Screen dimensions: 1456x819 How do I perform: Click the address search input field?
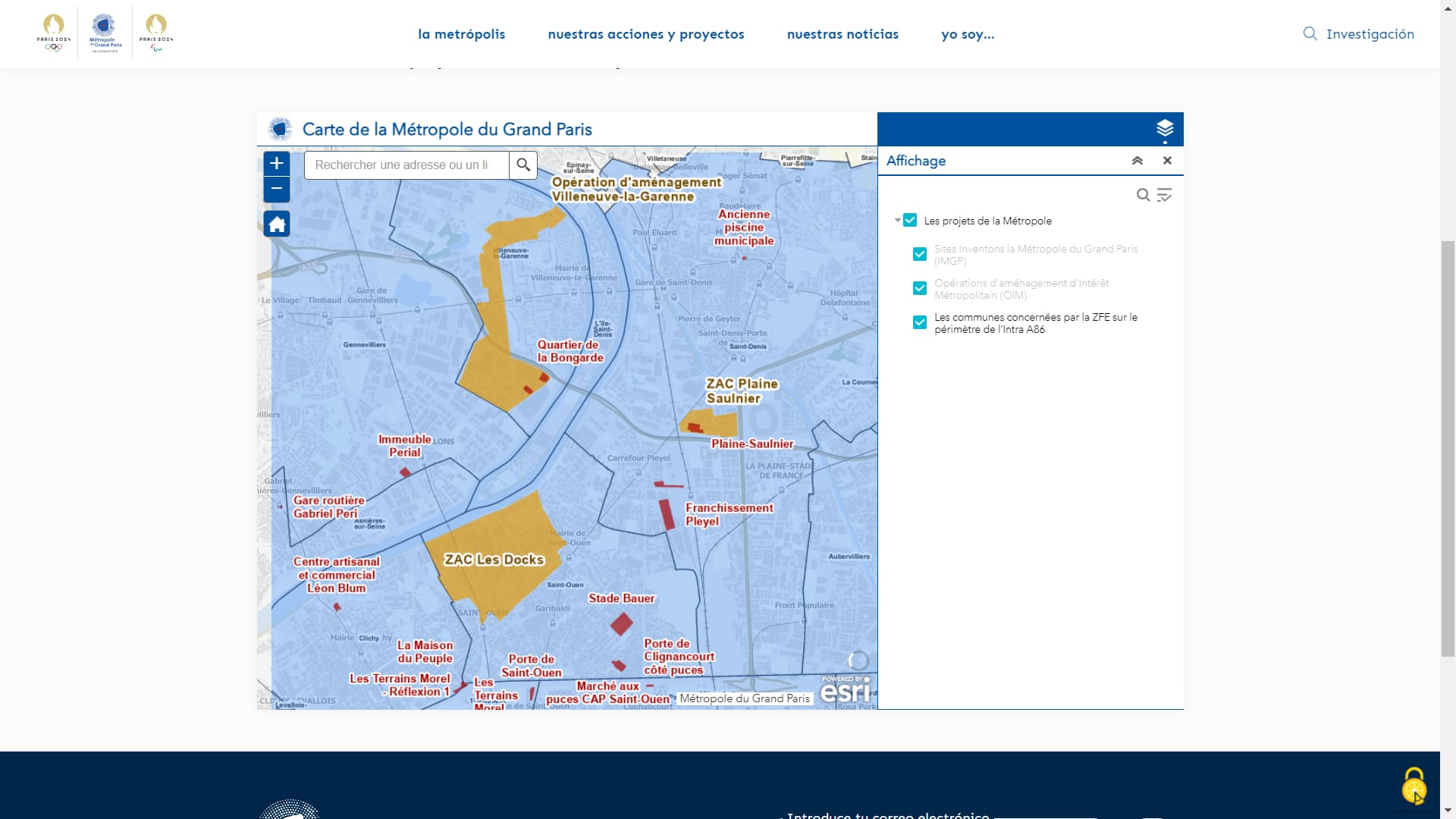(406, 165)
